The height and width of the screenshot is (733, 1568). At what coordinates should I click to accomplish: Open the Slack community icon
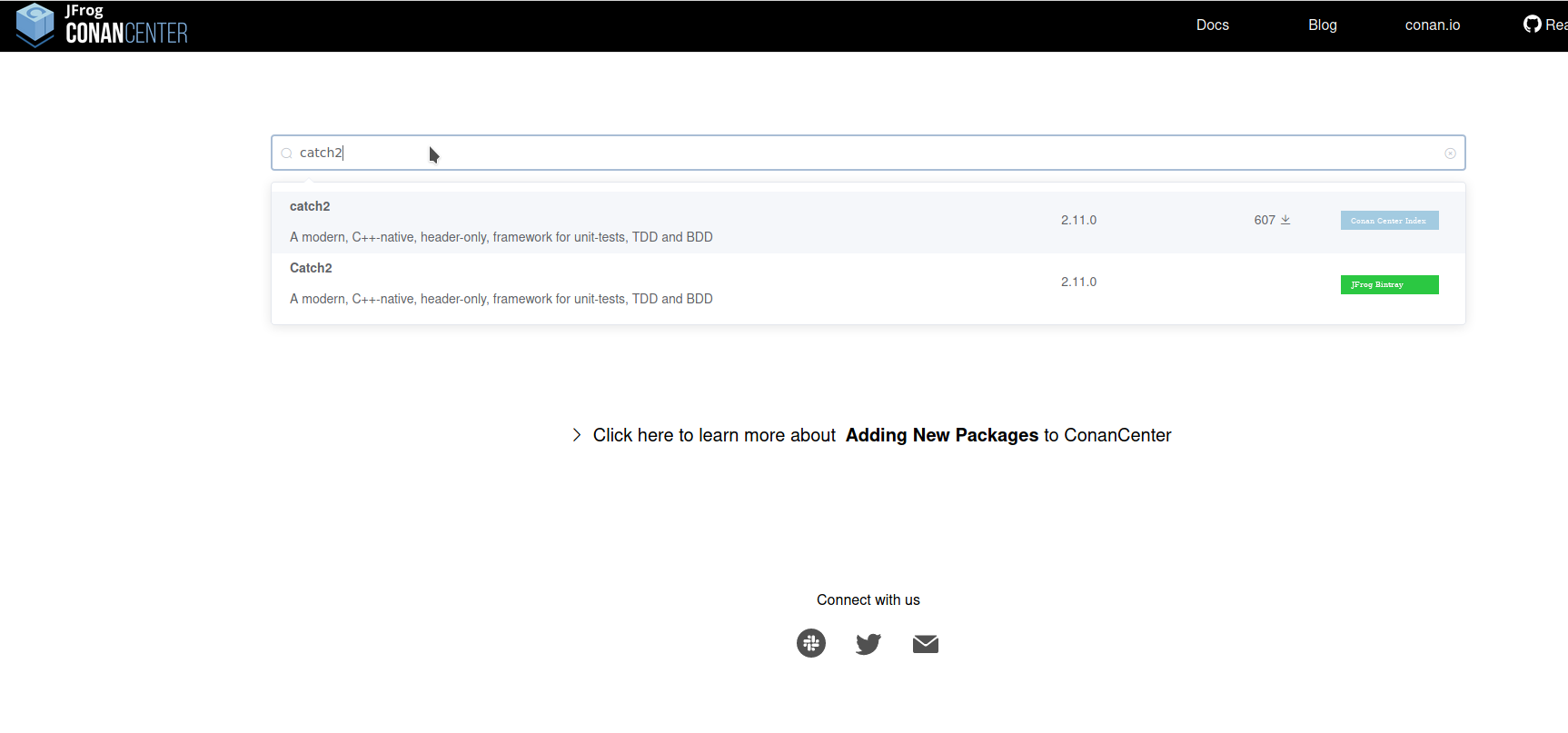coord(811,643)
